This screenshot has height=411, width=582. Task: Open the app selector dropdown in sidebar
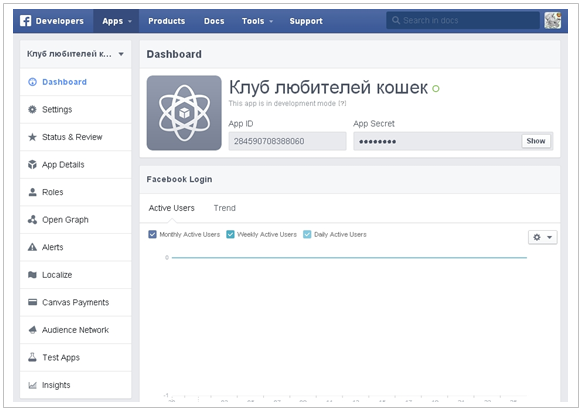(76, 54)
